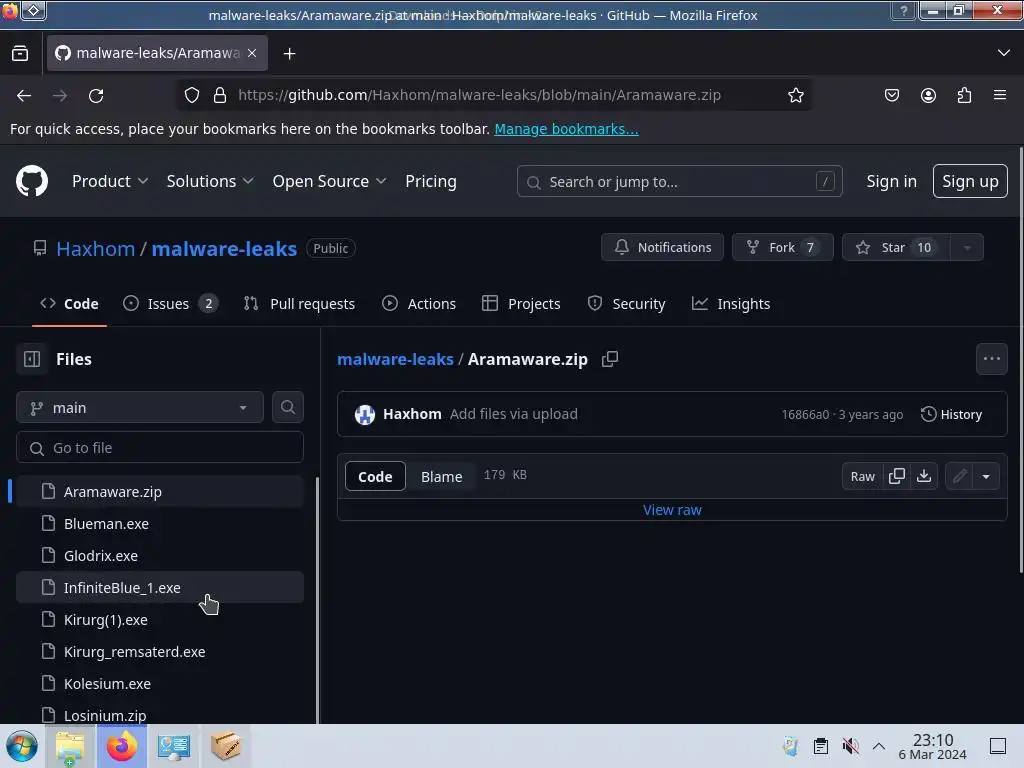Click the Firefox forward arrow
Viewport: 1024px width, 768px height.
coord(60,95)
